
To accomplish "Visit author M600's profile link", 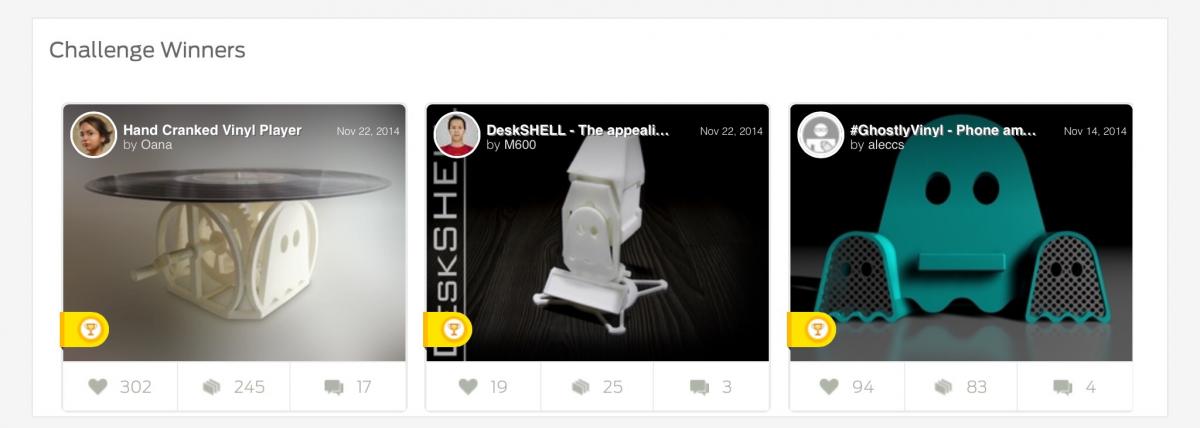I will 521,145.
